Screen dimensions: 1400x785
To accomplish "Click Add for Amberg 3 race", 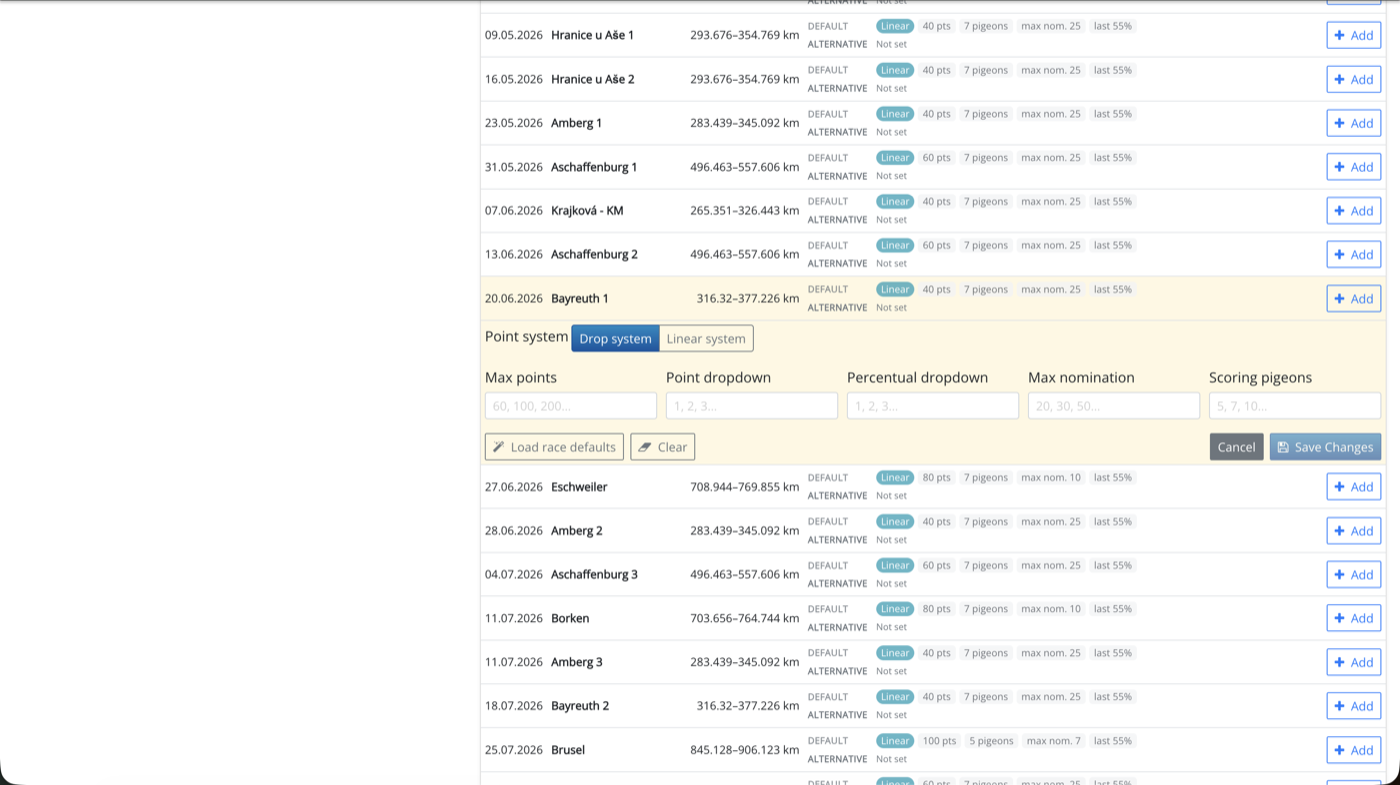I will tap(1353, 662).
